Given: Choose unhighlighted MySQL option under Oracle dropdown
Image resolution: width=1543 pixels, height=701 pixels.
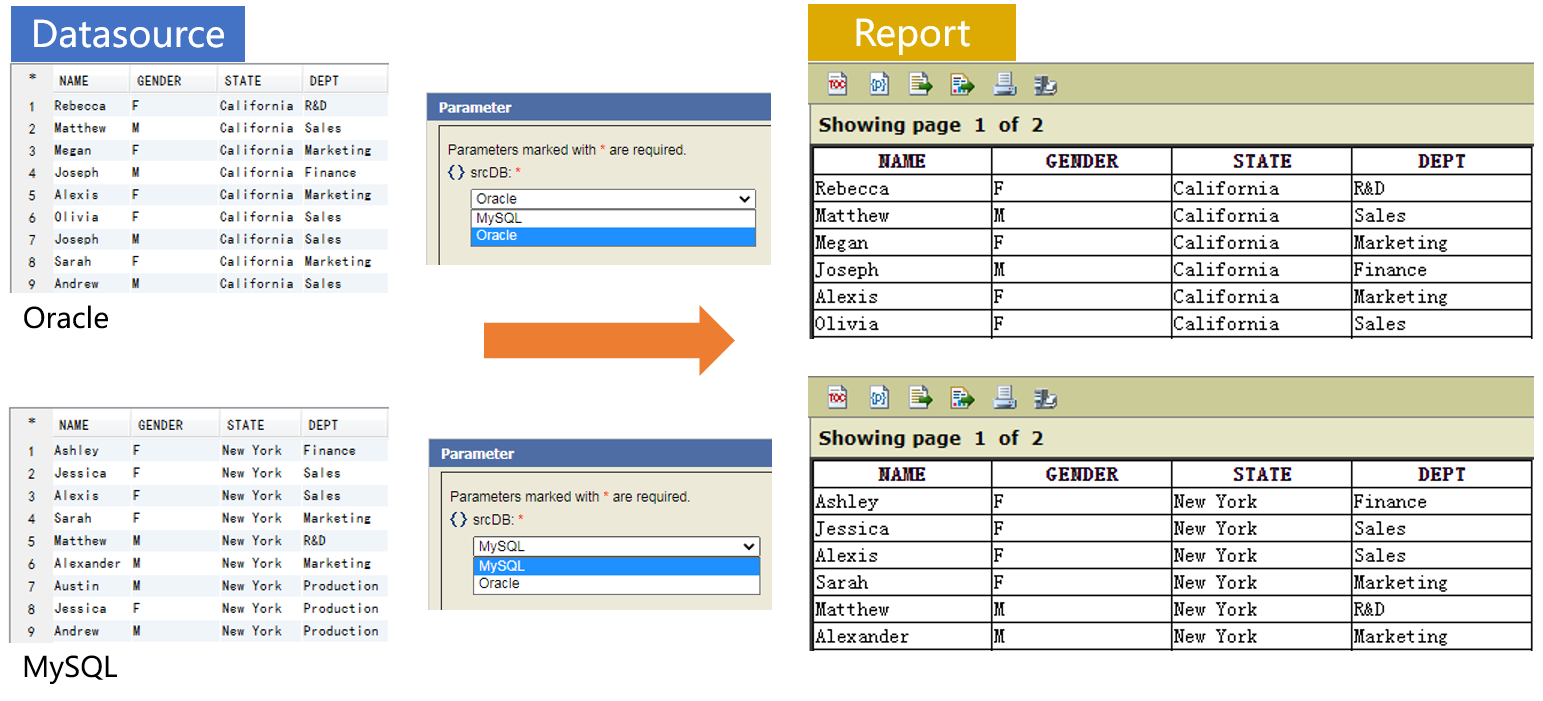Looking at the screenshot, I should point(613,218).
